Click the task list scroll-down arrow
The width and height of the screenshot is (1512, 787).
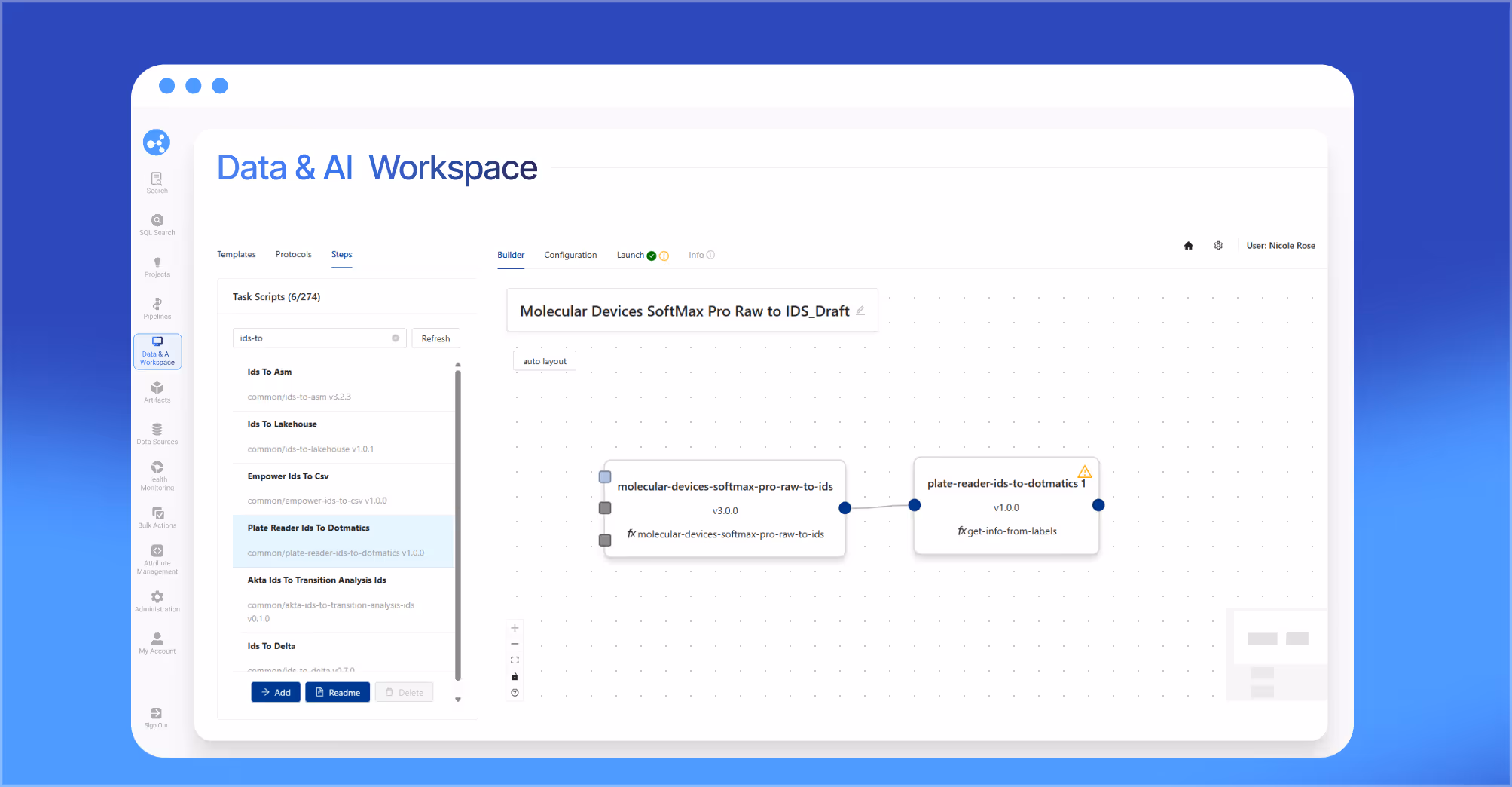457,700
